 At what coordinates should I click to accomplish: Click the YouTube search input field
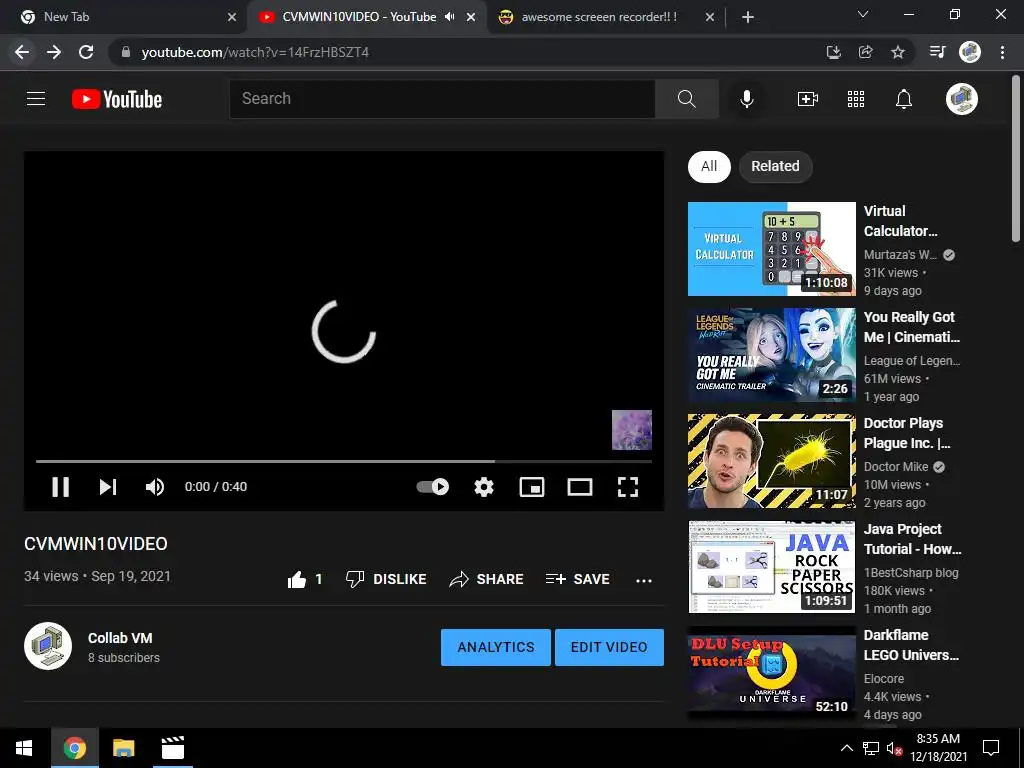point(442,99)
